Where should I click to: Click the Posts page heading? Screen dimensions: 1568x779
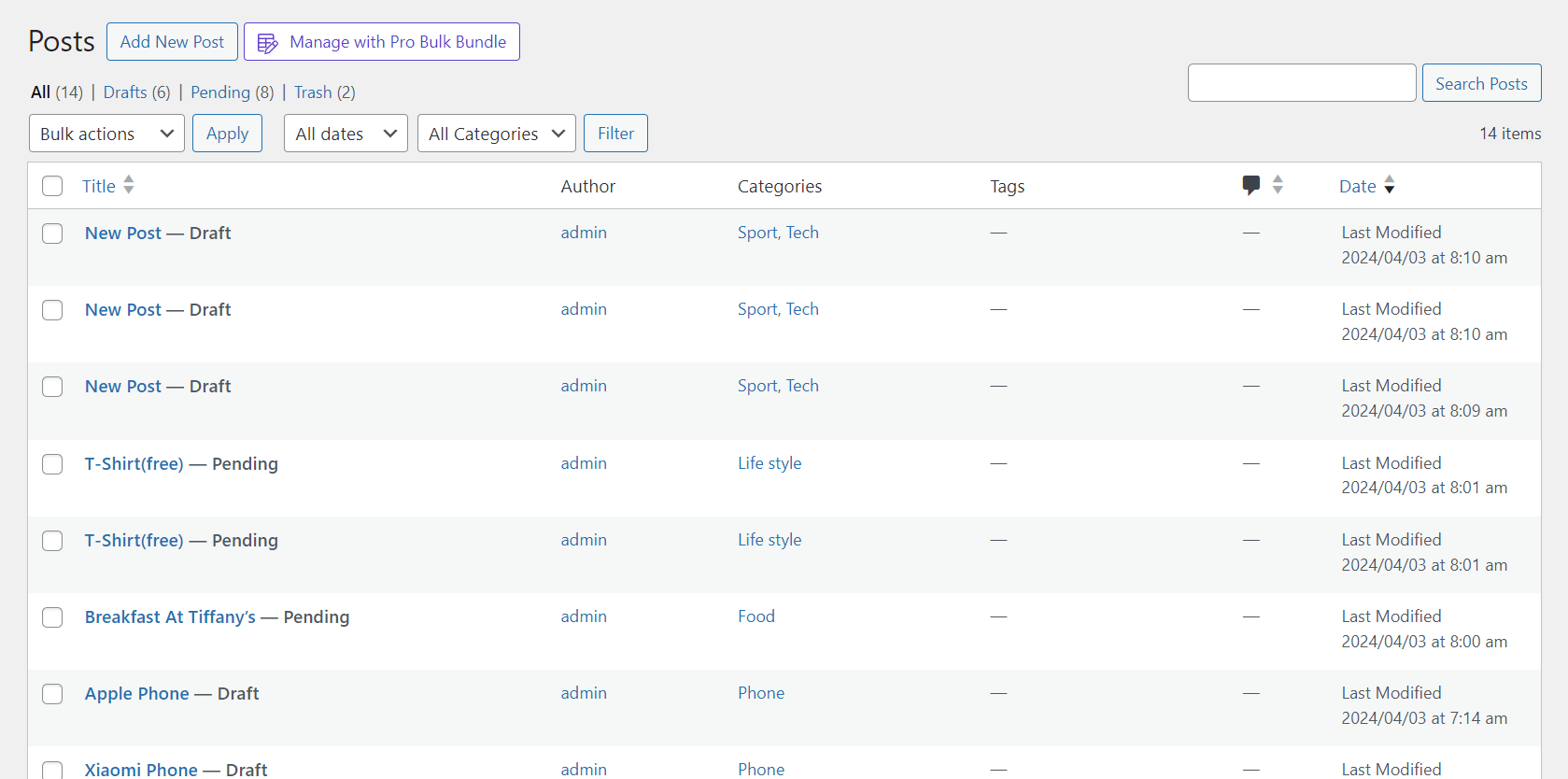(62, 42)
